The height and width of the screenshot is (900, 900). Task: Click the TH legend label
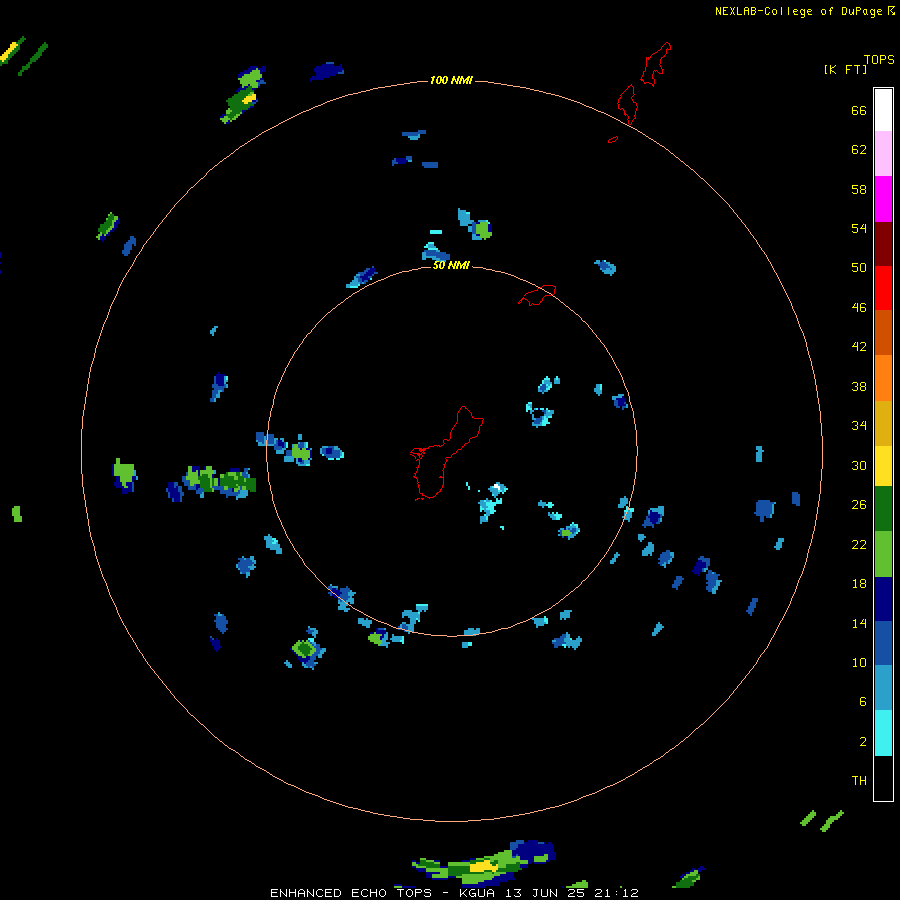(x=859, y=780)
